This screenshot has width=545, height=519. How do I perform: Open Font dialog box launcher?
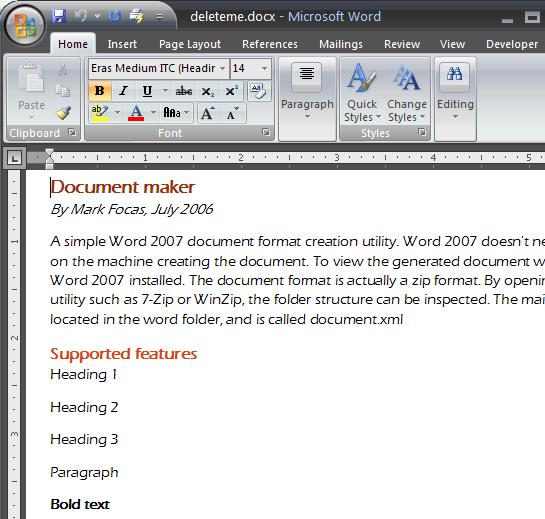click(x=266, y=132)
